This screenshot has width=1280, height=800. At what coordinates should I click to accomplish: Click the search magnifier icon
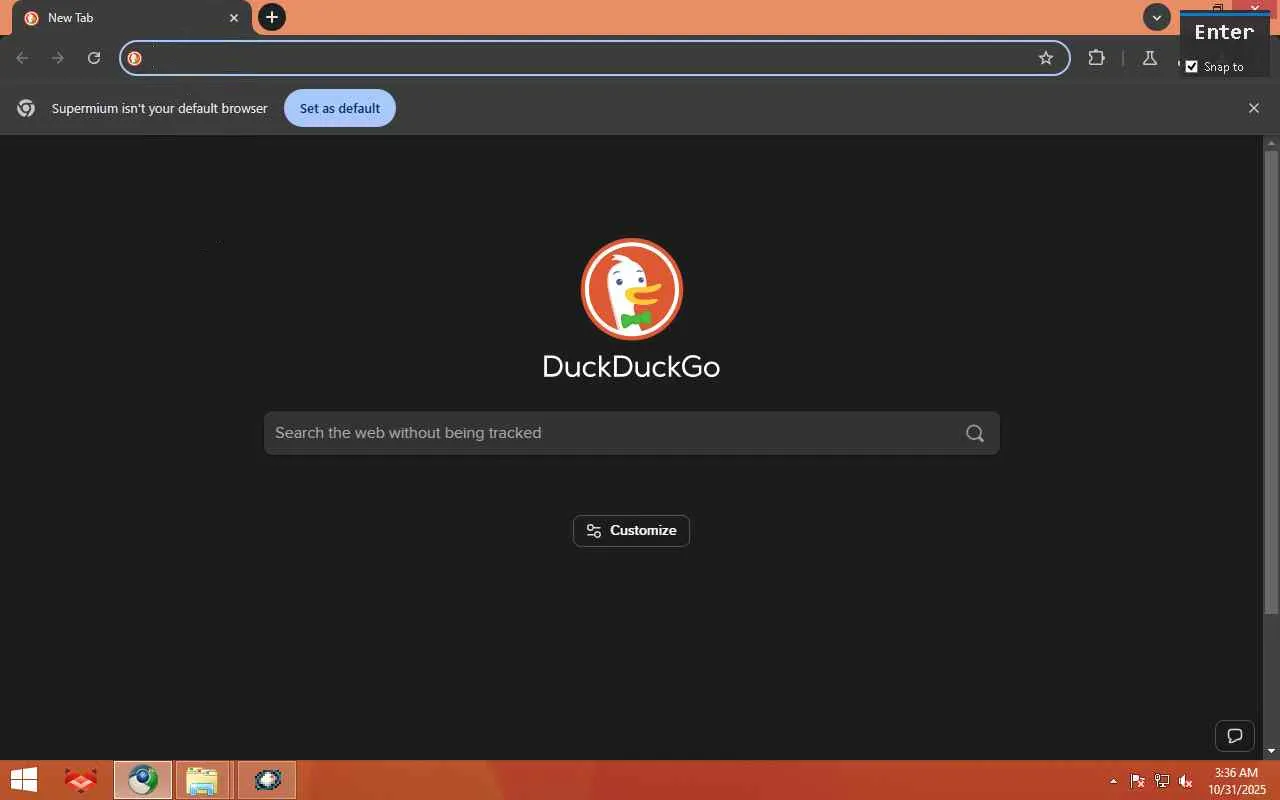pos(975,433)
